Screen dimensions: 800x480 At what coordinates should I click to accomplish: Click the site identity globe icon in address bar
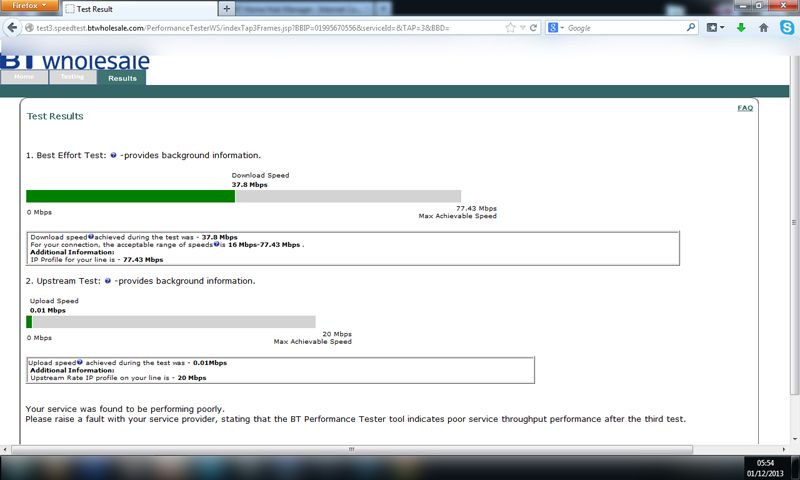click(29, 28)
